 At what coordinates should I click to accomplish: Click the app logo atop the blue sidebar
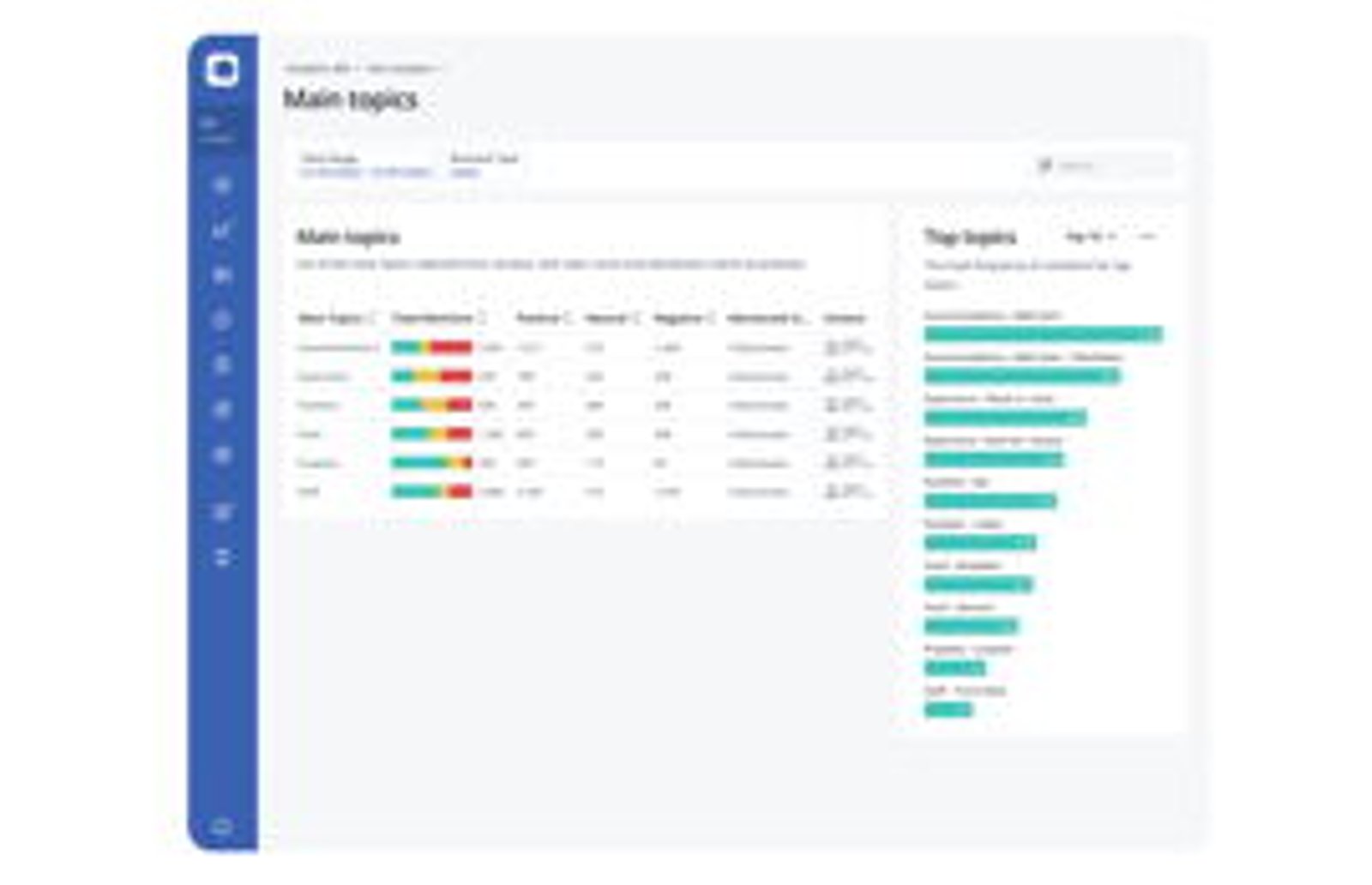click(222, 69)
